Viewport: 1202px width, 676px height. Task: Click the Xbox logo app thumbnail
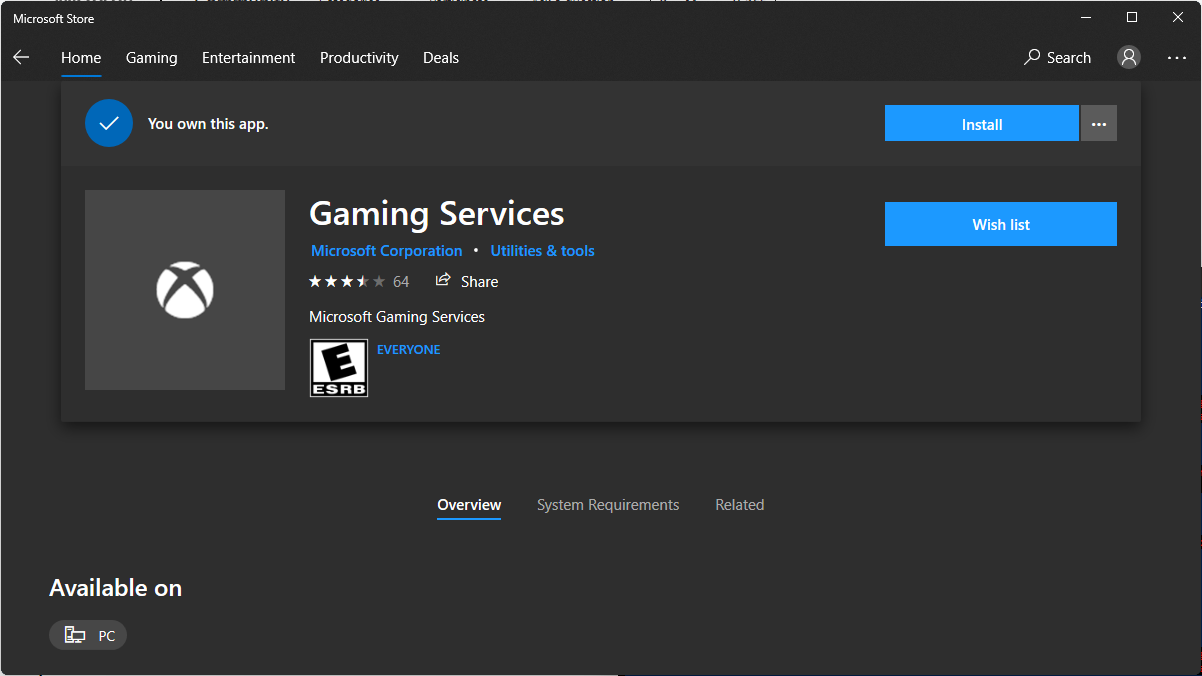185,290
